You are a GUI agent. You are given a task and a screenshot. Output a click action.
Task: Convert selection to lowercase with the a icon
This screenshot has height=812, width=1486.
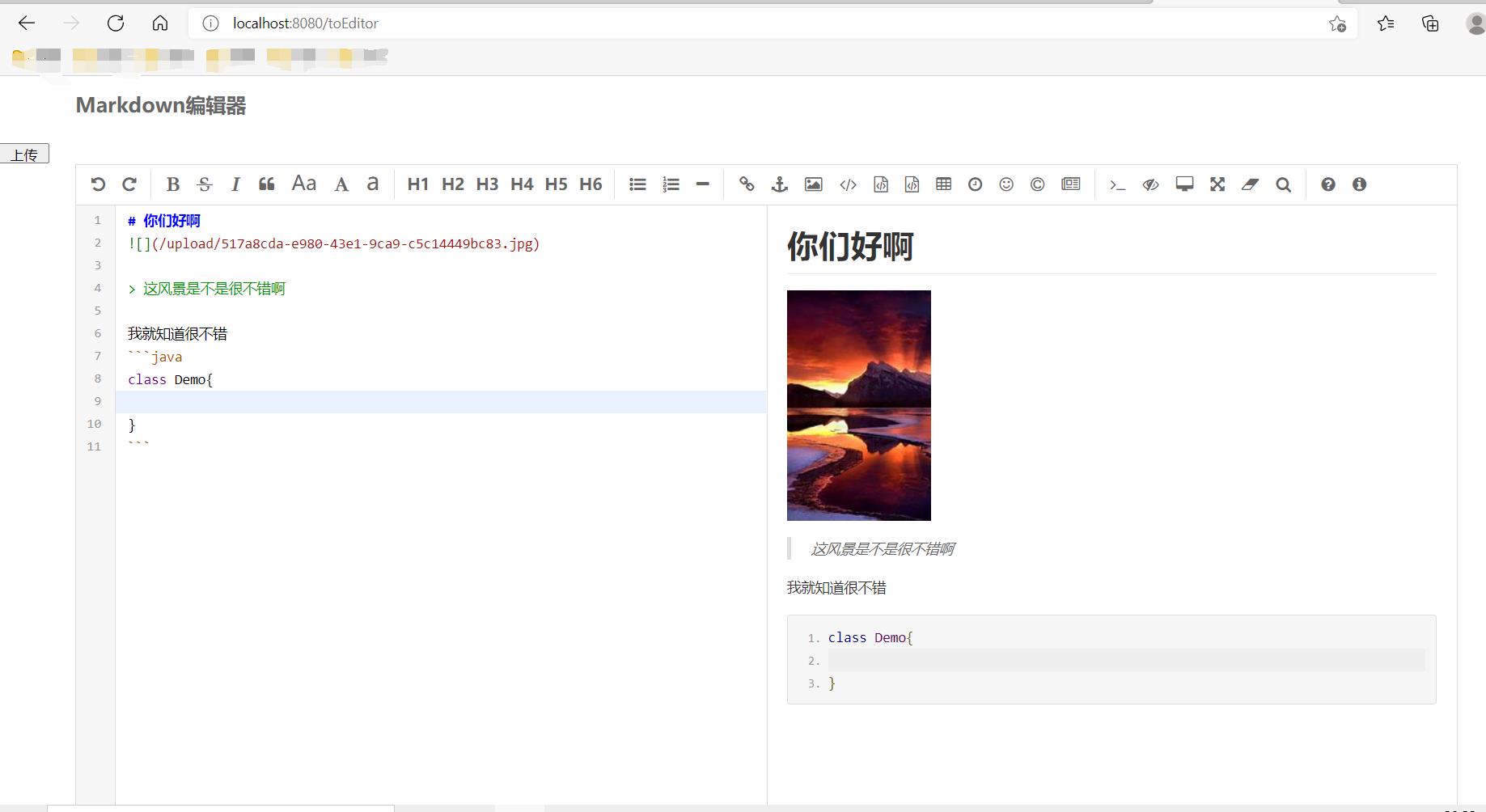[x=373, y=184]
